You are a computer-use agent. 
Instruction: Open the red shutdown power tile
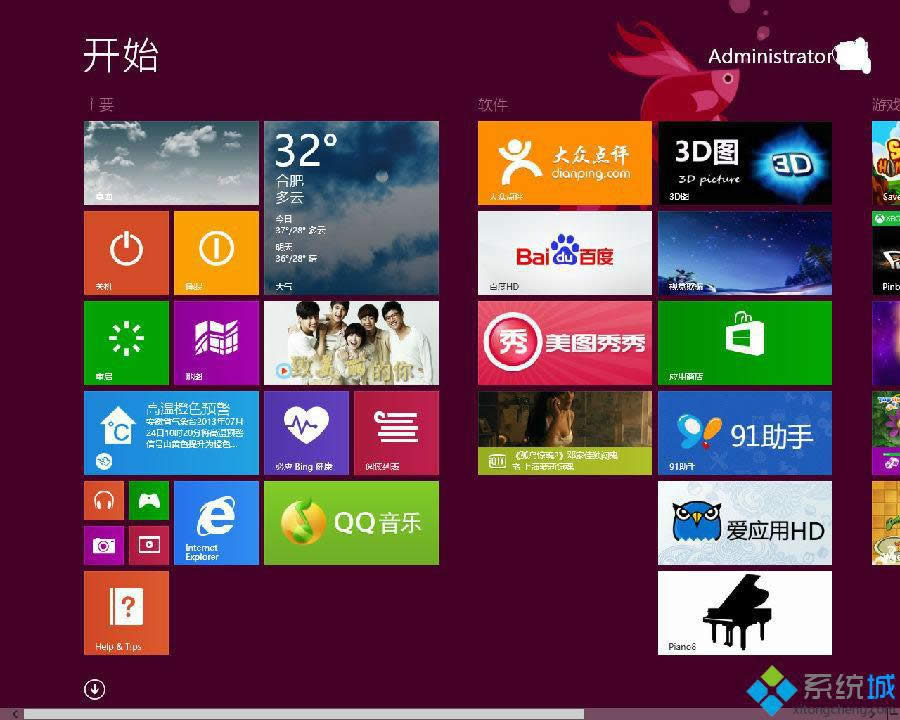(x=126, y=252)
